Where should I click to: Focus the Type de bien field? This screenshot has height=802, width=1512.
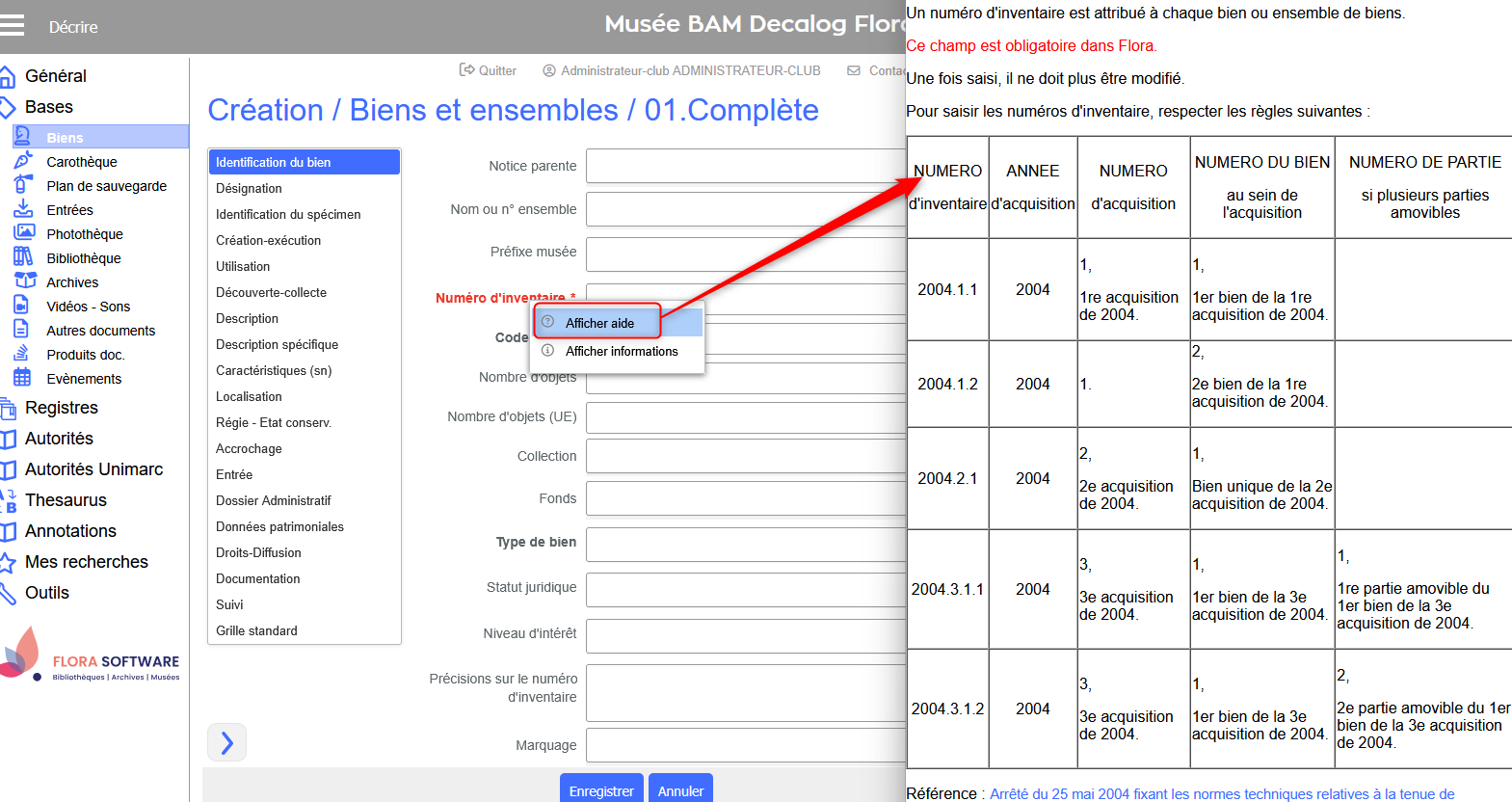[746, 545]
